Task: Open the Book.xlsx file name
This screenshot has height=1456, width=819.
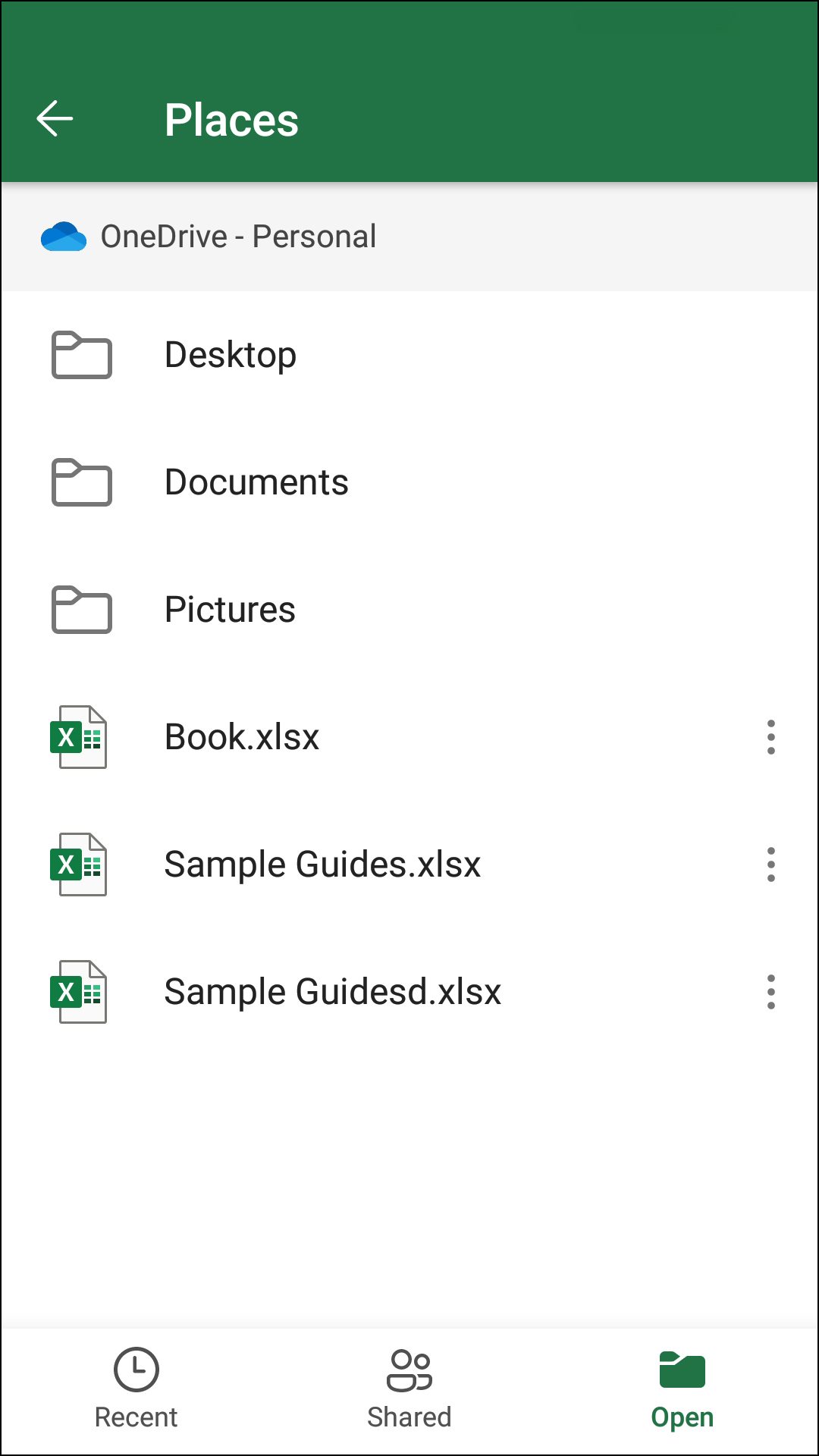Action: pyautogui.click(x=242, y=737)
